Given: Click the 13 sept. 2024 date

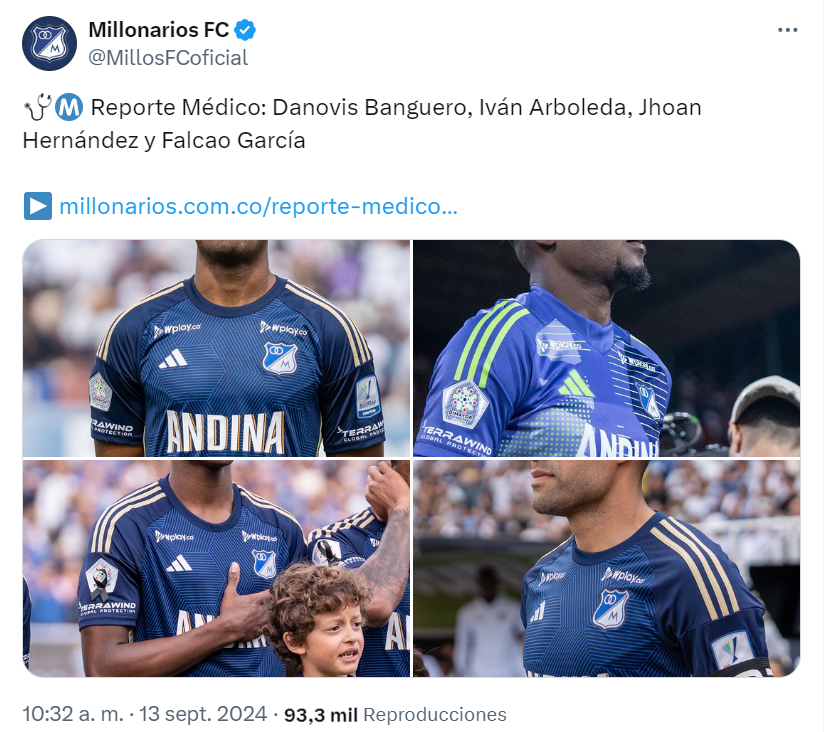Looking at the screenshot, I should tap(203, 714).
